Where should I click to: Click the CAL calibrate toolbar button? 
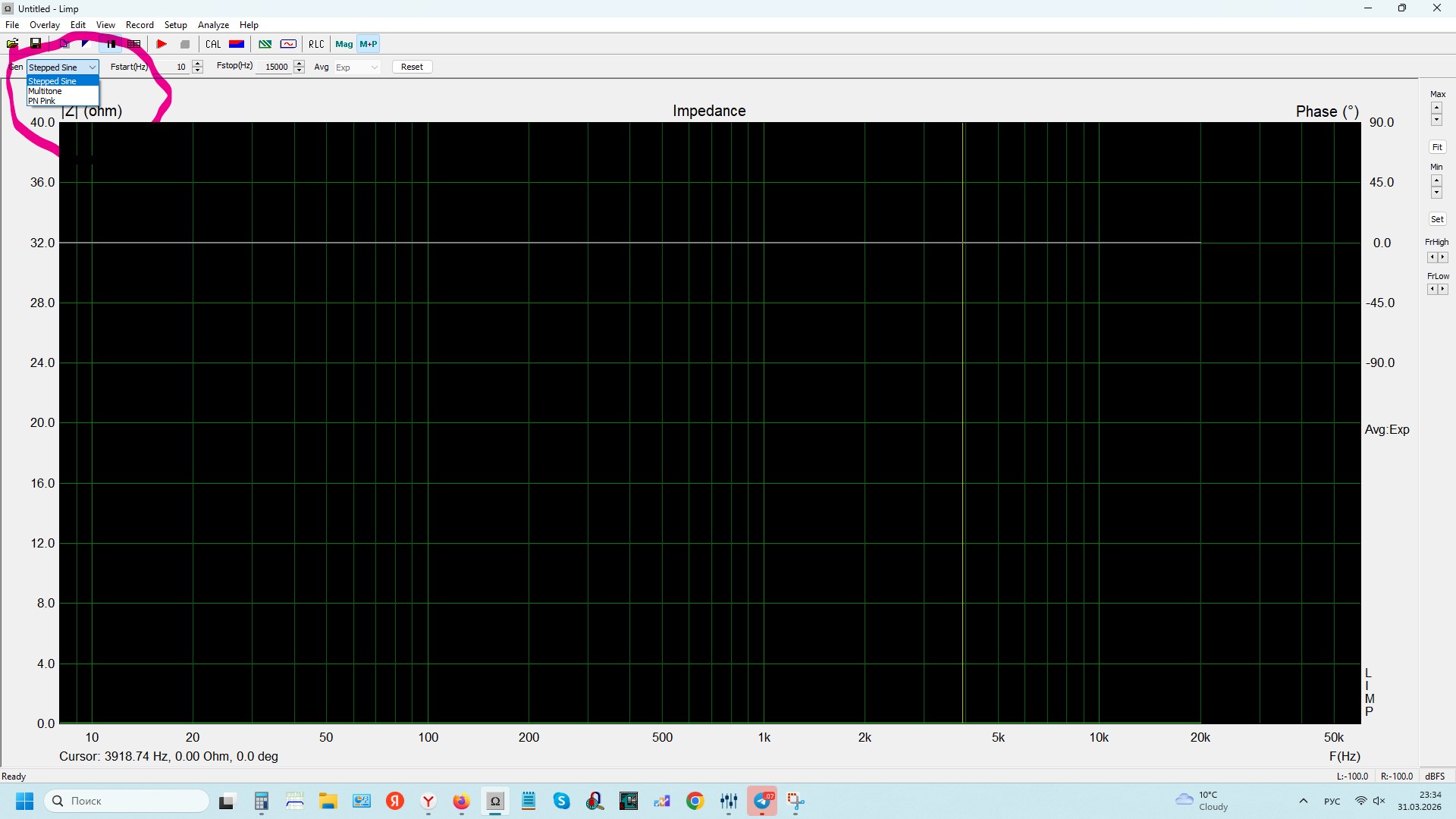click(213, 44)
